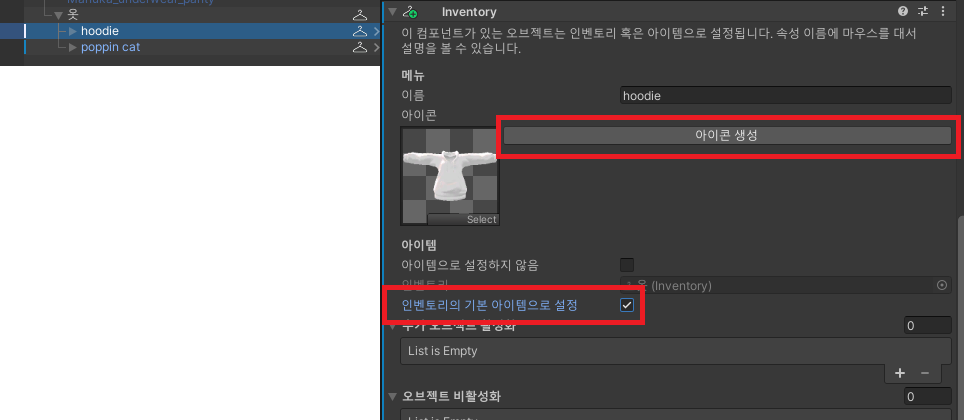
Task: Open the Inventory component help reference
Action: (x=903, y=12)
